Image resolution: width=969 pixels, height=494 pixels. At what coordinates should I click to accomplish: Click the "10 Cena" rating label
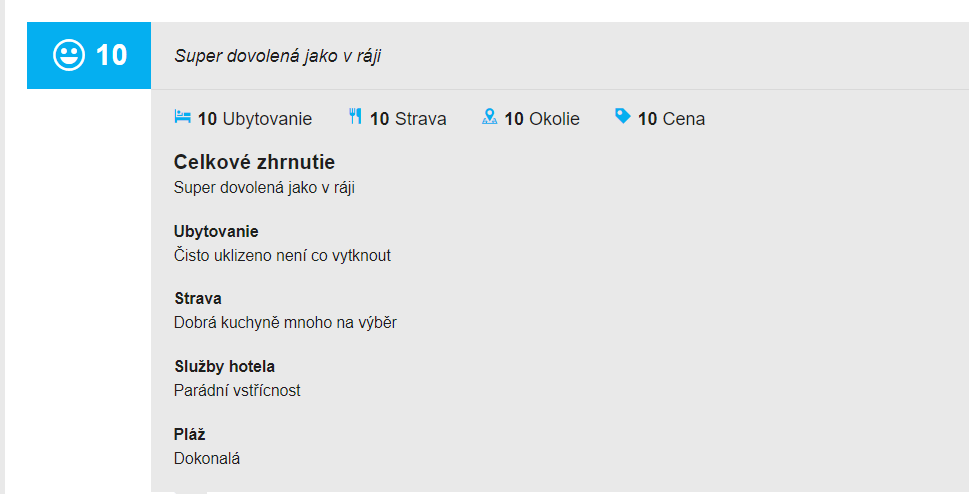tap(671, 119)
